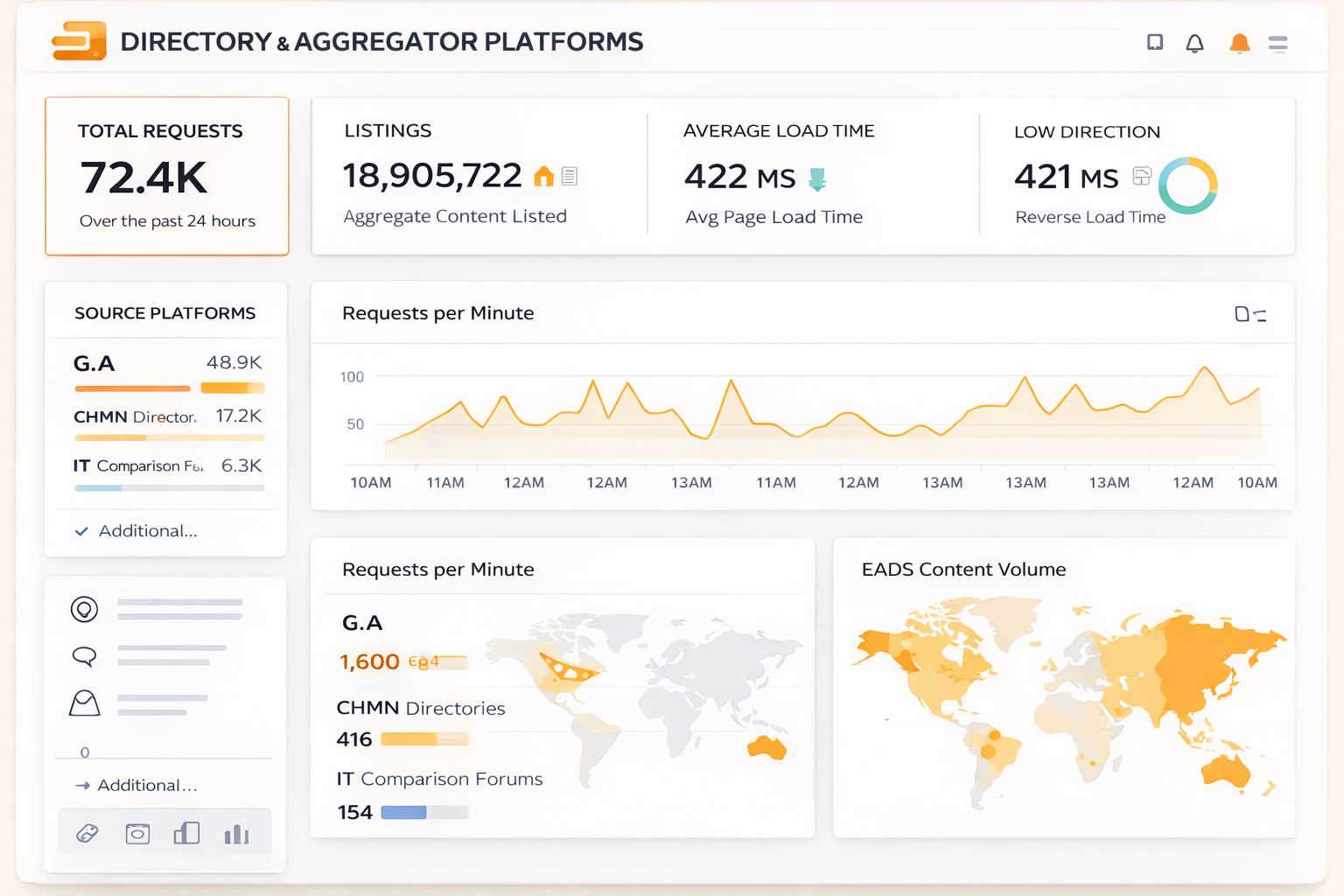This screenshot has height=896, width=1344.
Task: Click the outlined bell notification icon
Action: tap(1194, 43)
